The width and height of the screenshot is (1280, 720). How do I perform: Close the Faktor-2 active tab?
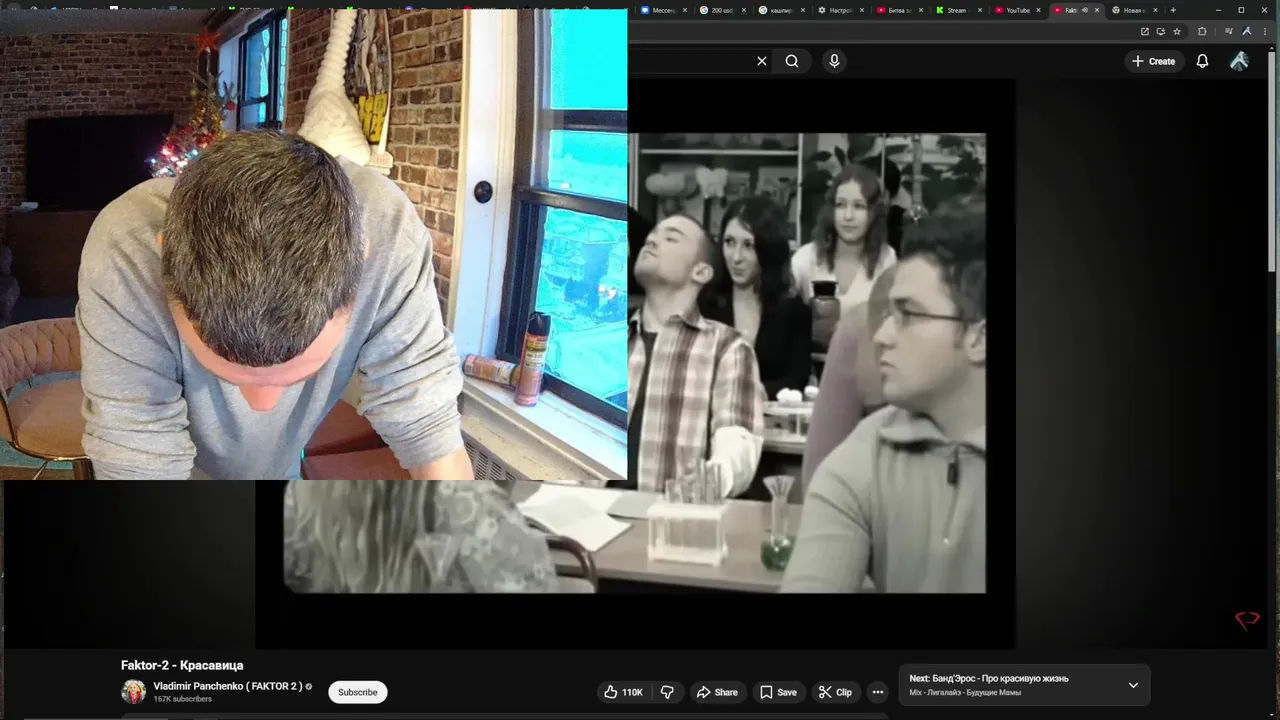1097,10
